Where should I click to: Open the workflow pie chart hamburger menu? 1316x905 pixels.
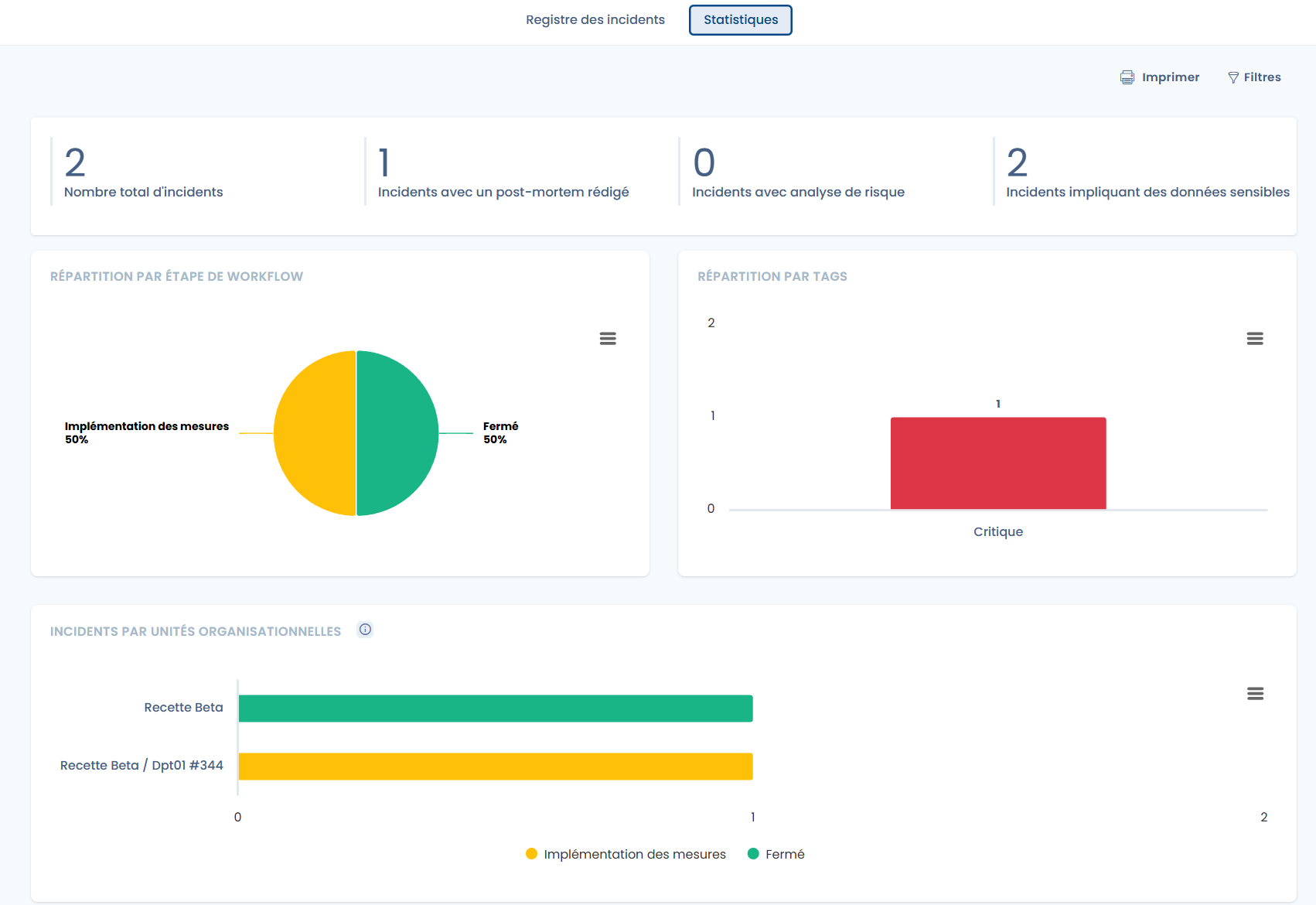[x=608, y=339]
